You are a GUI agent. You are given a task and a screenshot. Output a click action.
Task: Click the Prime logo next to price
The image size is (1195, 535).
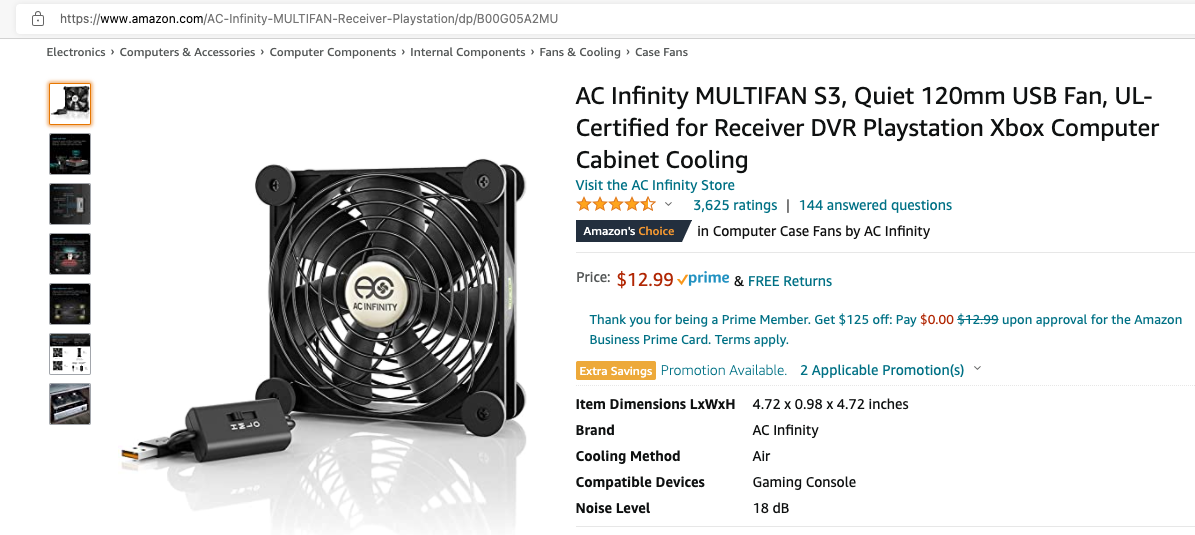[x=703, y=280]
